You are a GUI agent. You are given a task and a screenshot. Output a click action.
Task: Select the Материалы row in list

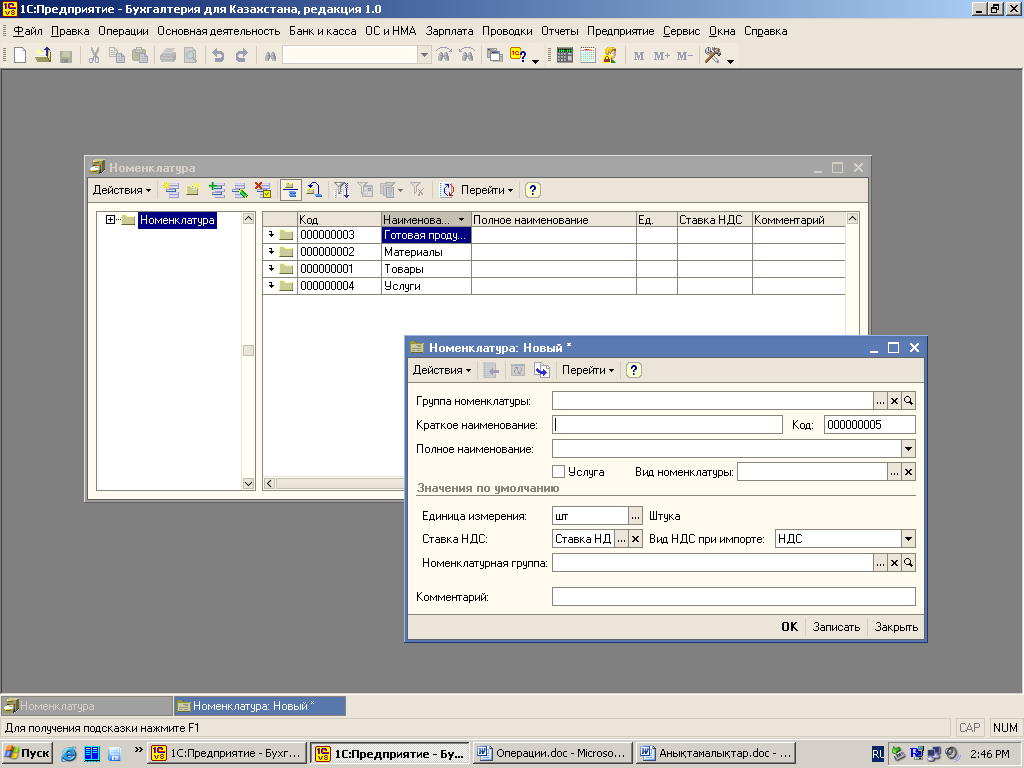pos(554,251)
